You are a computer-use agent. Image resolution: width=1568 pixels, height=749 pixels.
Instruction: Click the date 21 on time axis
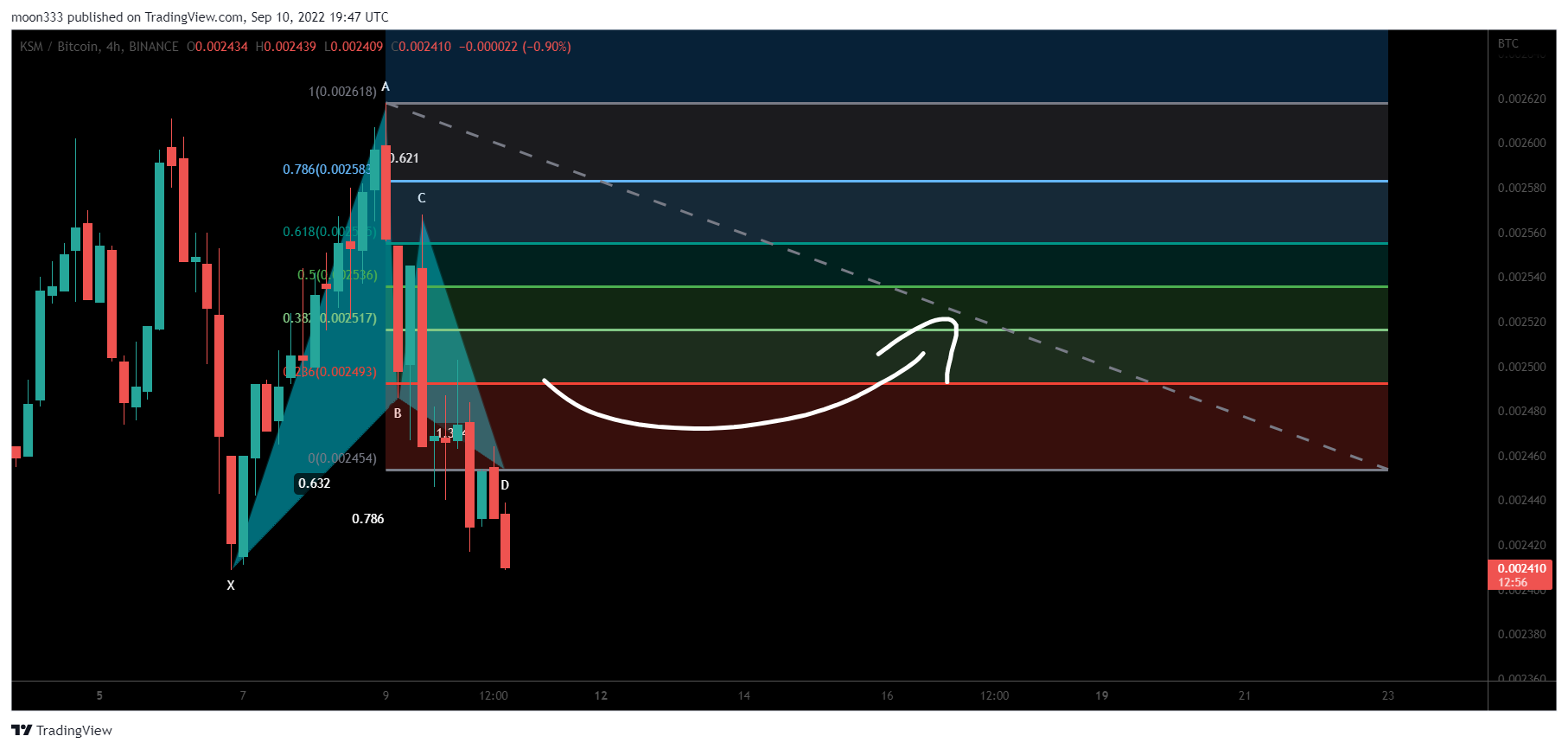pyautogui.click(x=1245, y=695)
